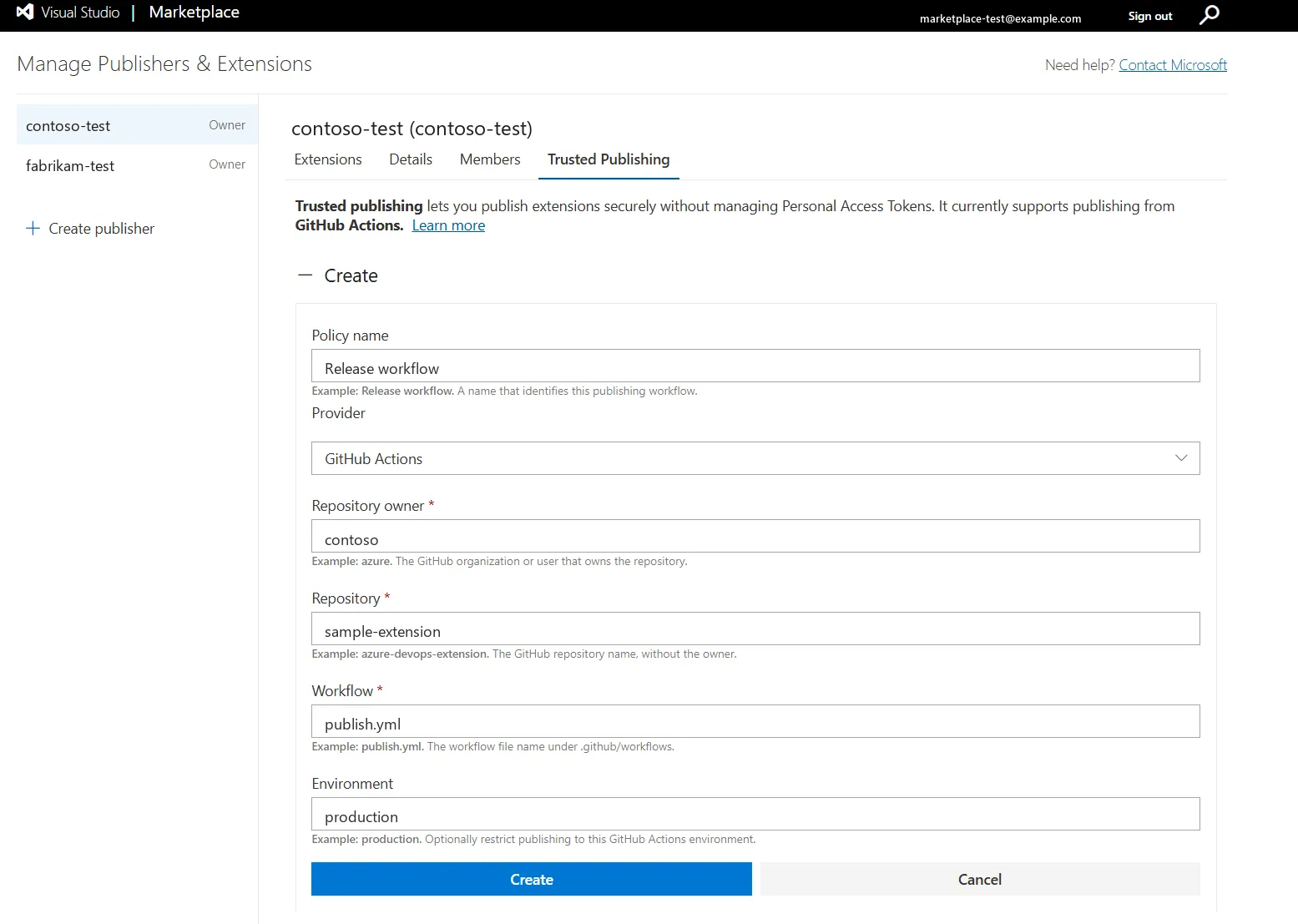Open the Members tab
Image resolution: width=1298 pixels, height=924 pixels.
point(490,159)
